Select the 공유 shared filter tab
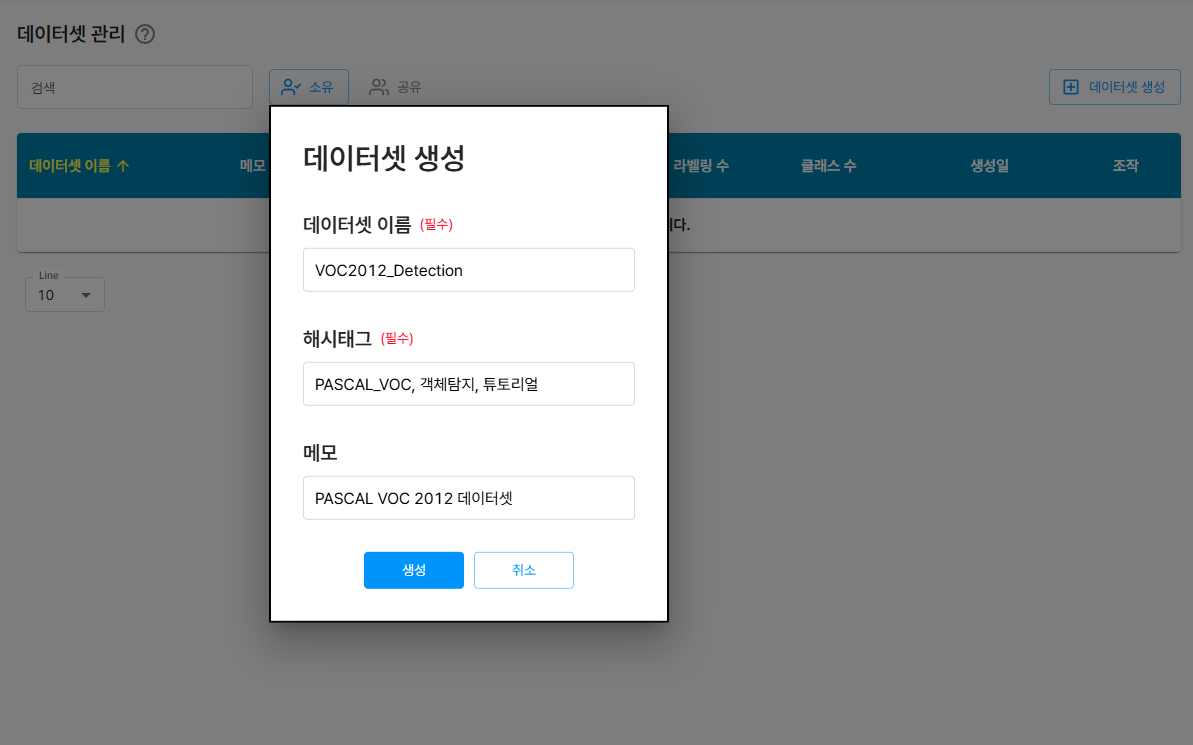Image resolution: width=1193 pixels, height=745 pixels. 395,87
